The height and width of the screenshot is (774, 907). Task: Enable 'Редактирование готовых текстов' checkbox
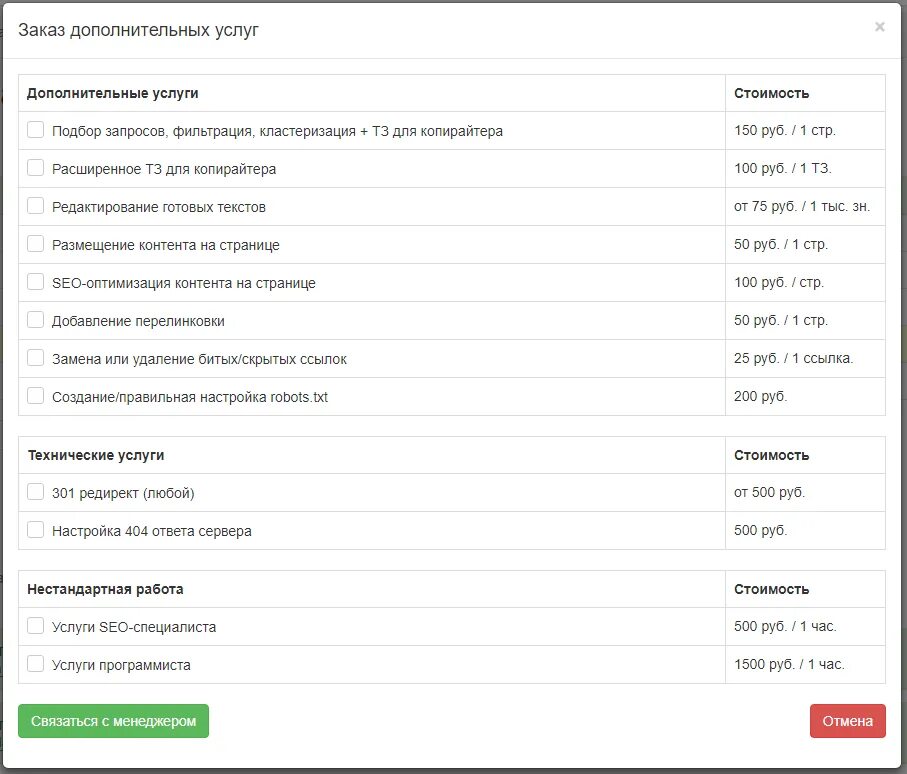coord(35,206)
